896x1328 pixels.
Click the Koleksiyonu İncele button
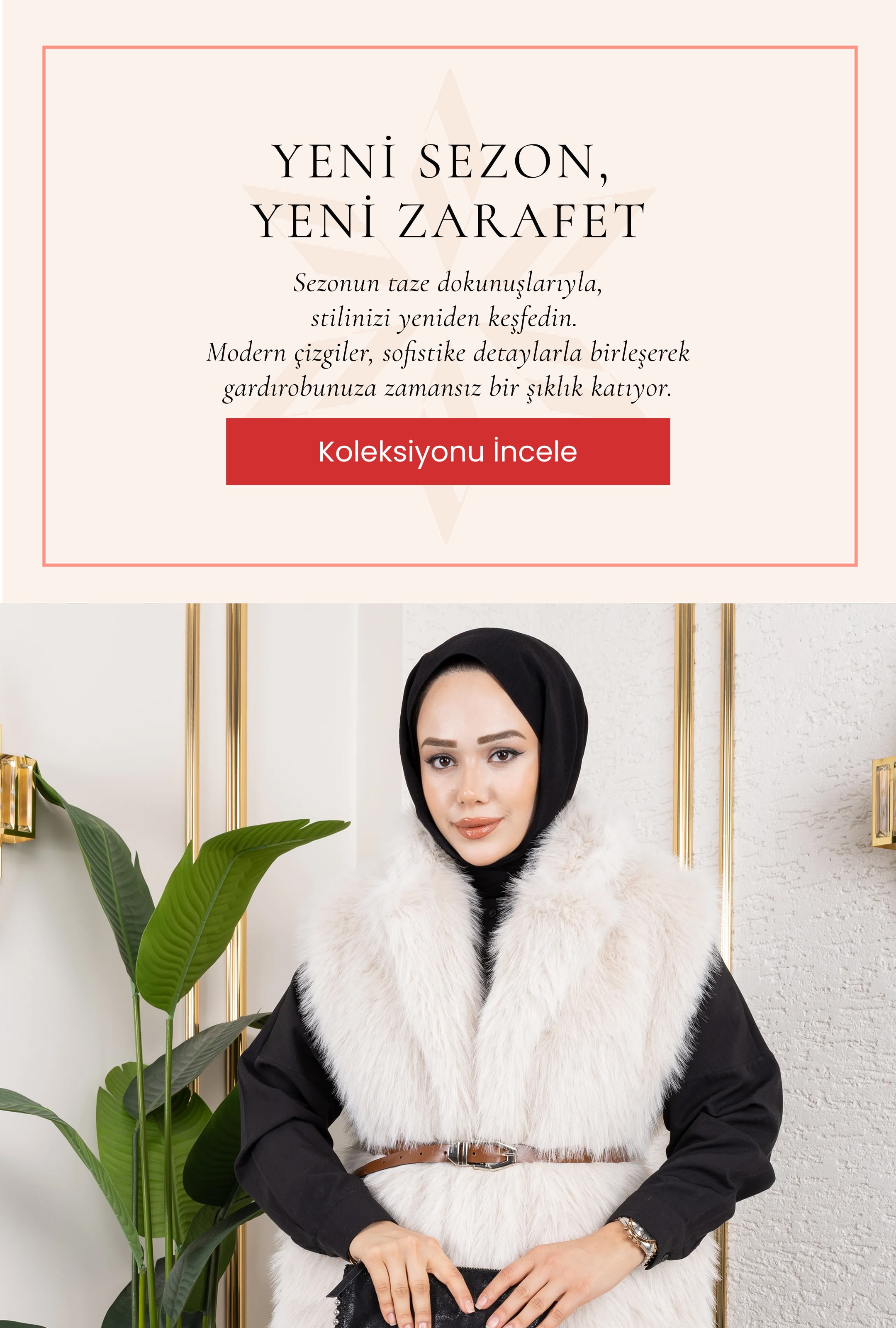[x=448, y=452]
